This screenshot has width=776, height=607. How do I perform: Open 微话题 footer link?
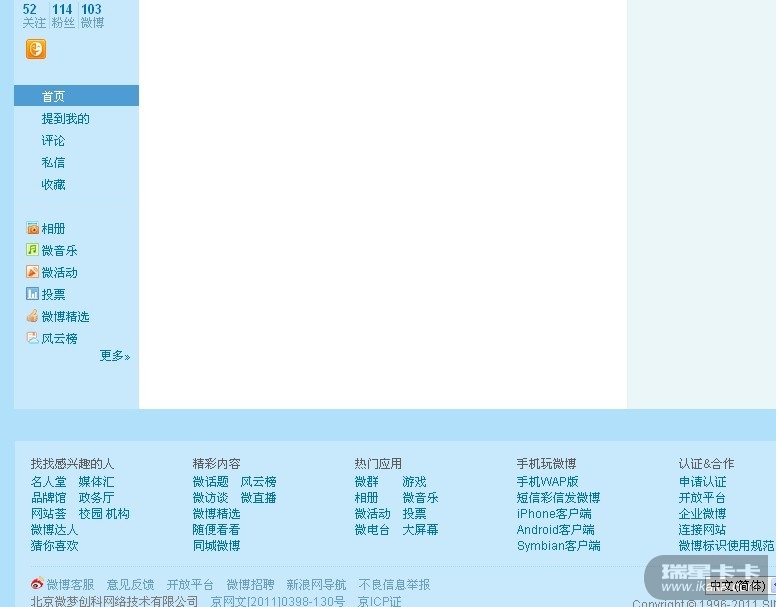[210, 481]
